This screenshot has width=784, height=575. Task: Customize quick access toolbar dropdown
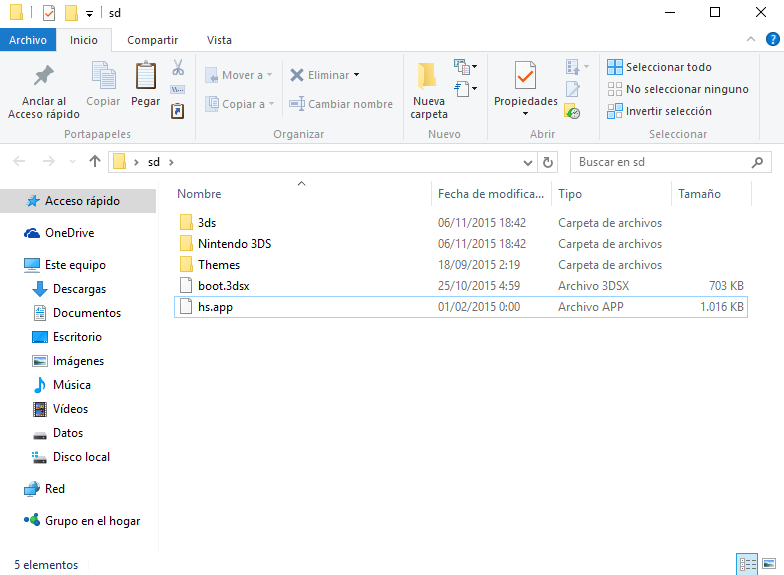90,14
